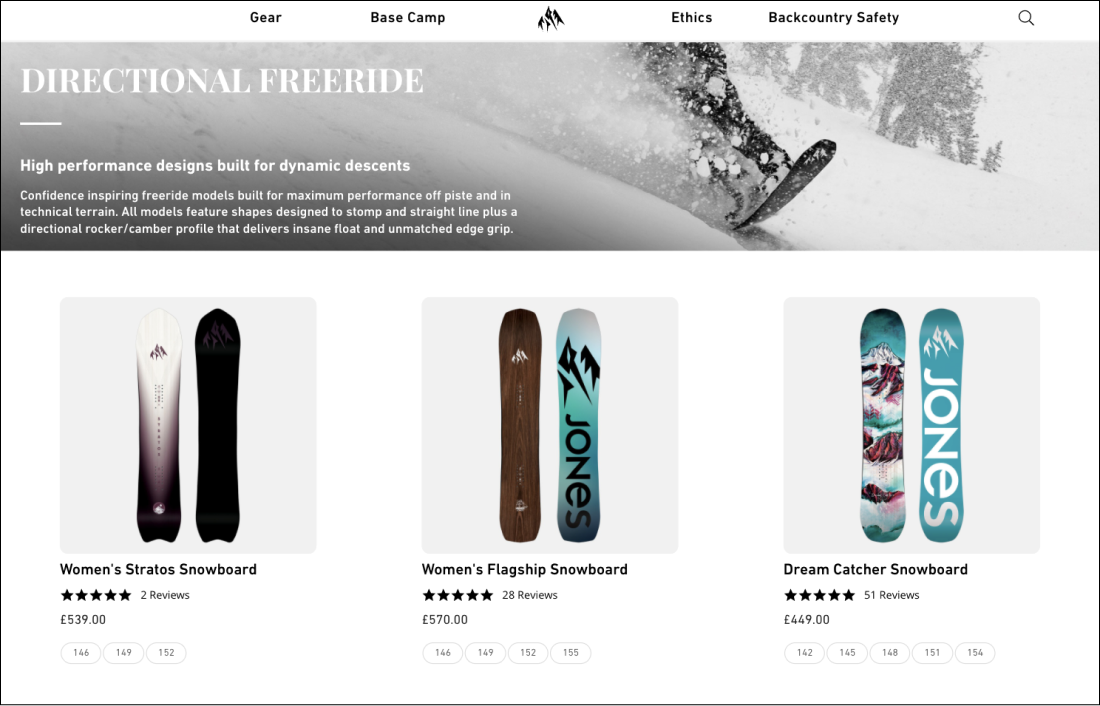Read the 28 Reviews link
The height and width of the screenshot is (706, 1100).
coord(530,595)
